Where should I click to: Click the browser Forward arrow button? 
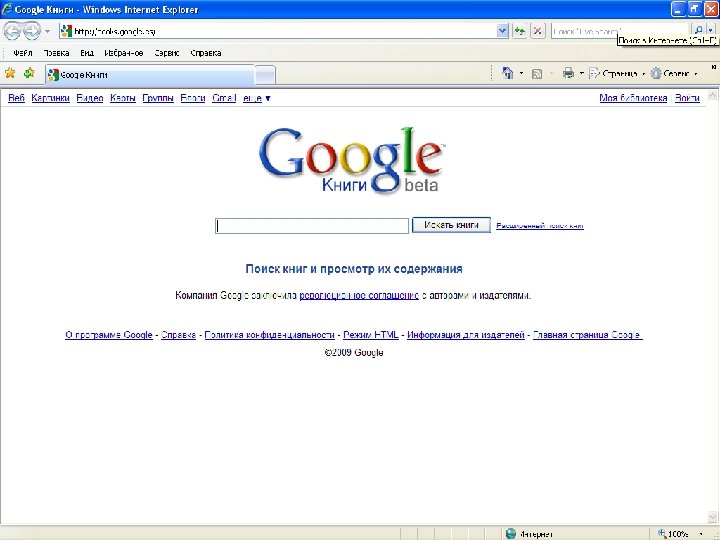coord(32,31)
